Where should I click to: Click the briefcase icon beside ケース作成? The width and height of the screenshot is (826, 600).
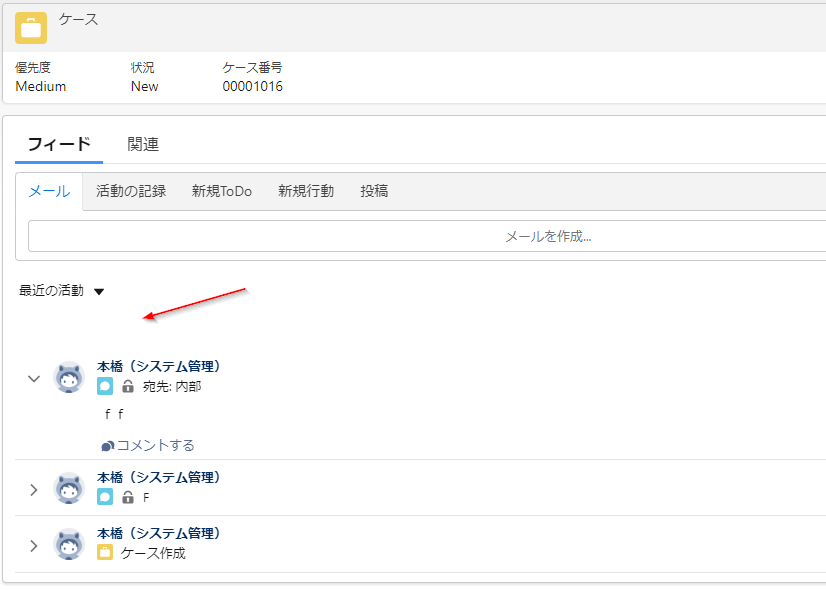coord(105,553)
